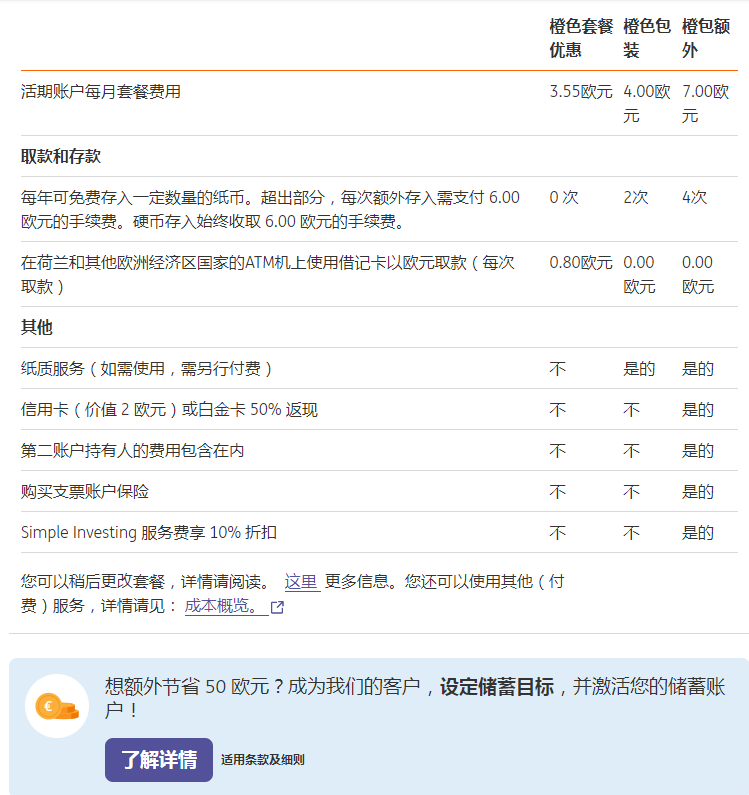This screenshot has height=795, width=749.
Task: Select the 其他 section heading
Action: (x=37, y=328)
